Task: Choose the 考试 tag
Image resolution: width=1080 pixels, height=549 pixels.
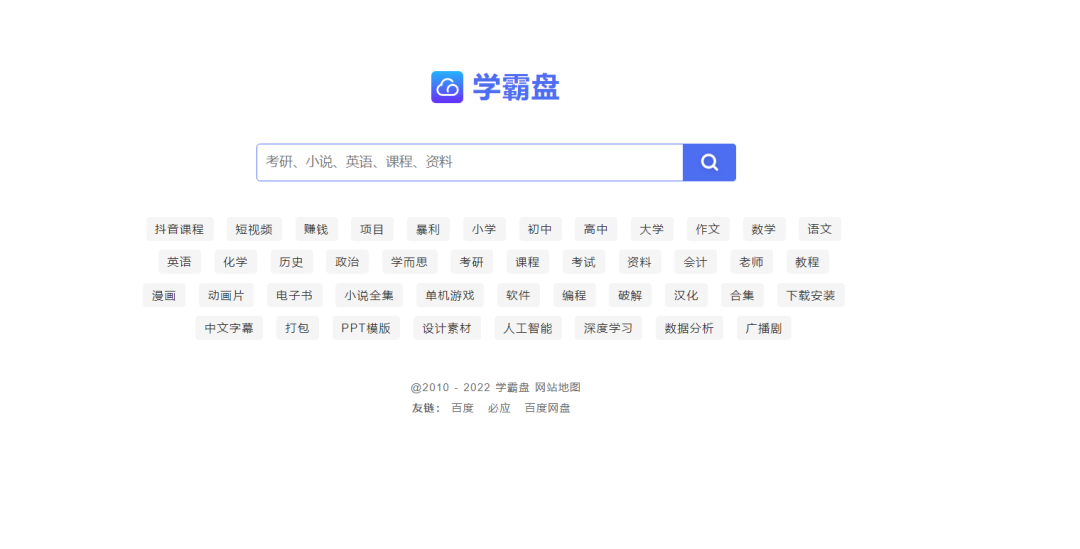Action: point(583,262)
